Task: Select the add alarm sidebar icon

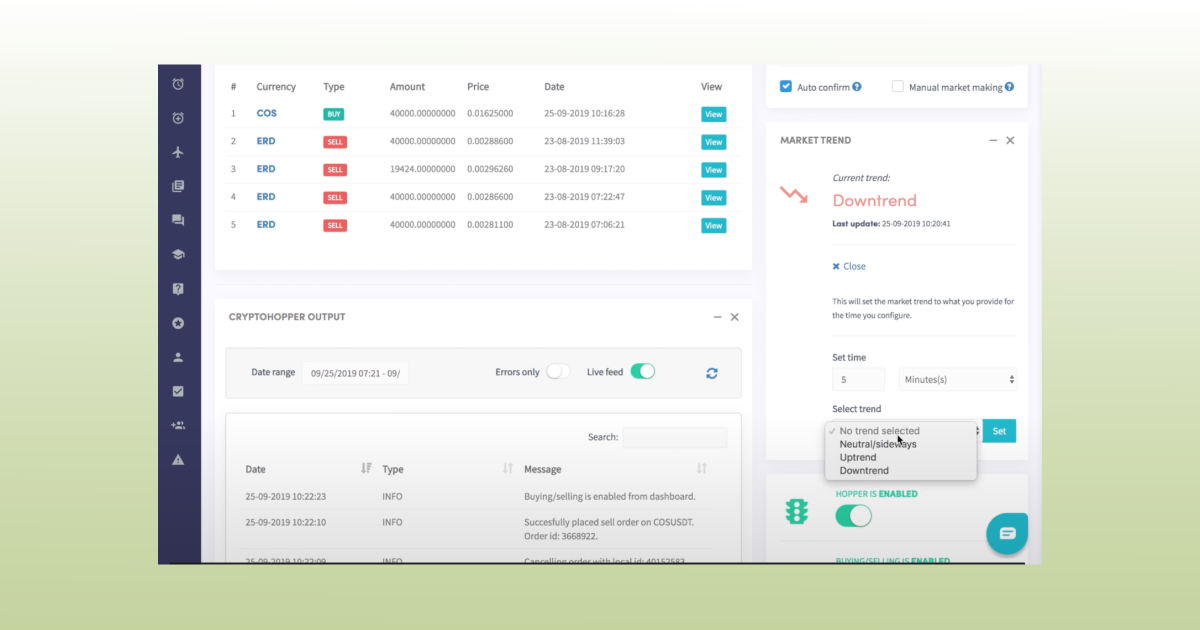Action: (x=178, y=118)
